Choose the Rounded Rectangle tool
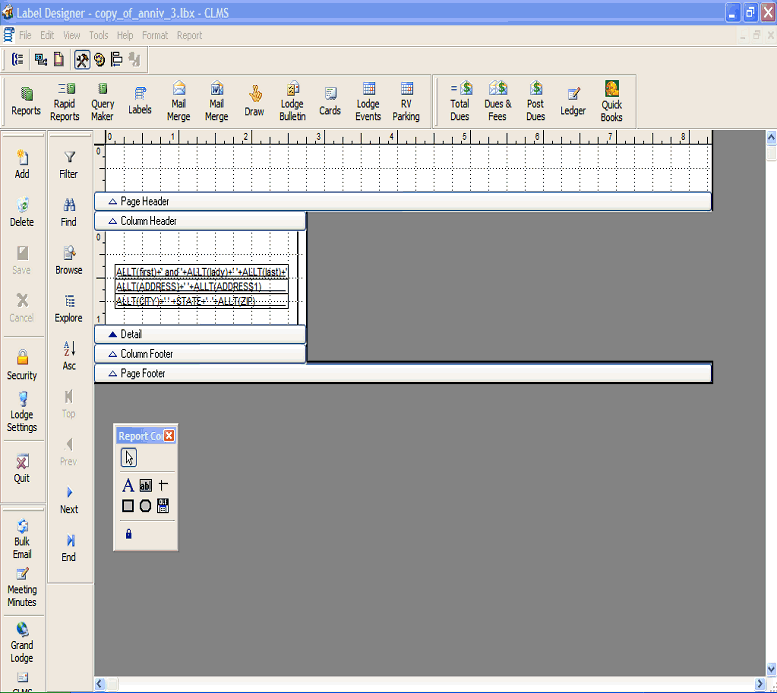The height and width of the screenshot is (693, 777). point(145,506)
